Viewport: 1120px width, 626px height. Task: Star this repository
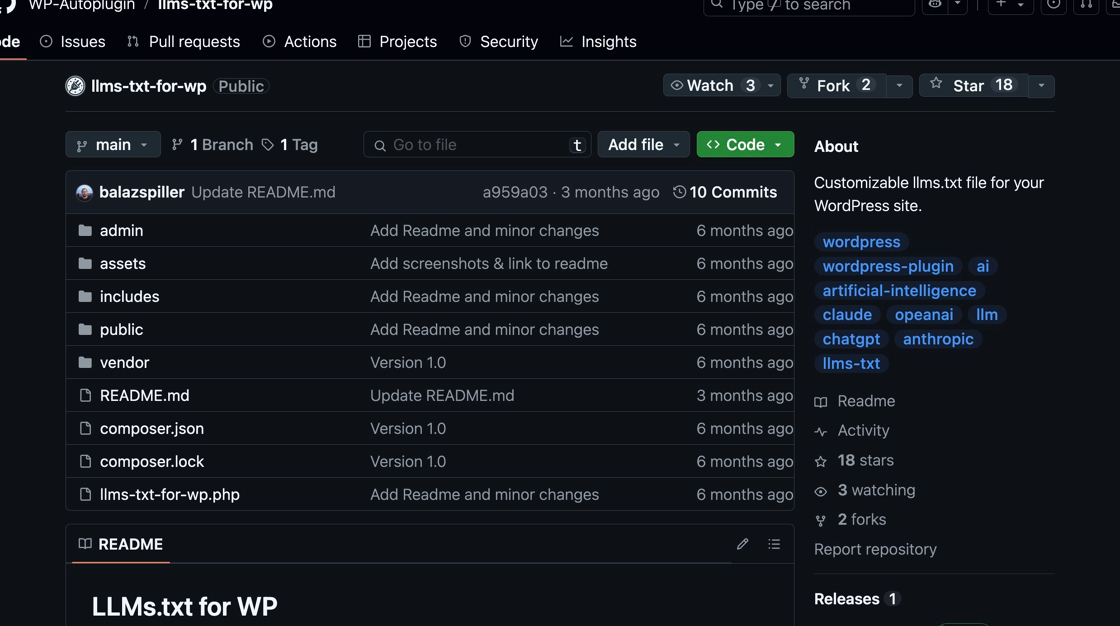coord(973,86)
